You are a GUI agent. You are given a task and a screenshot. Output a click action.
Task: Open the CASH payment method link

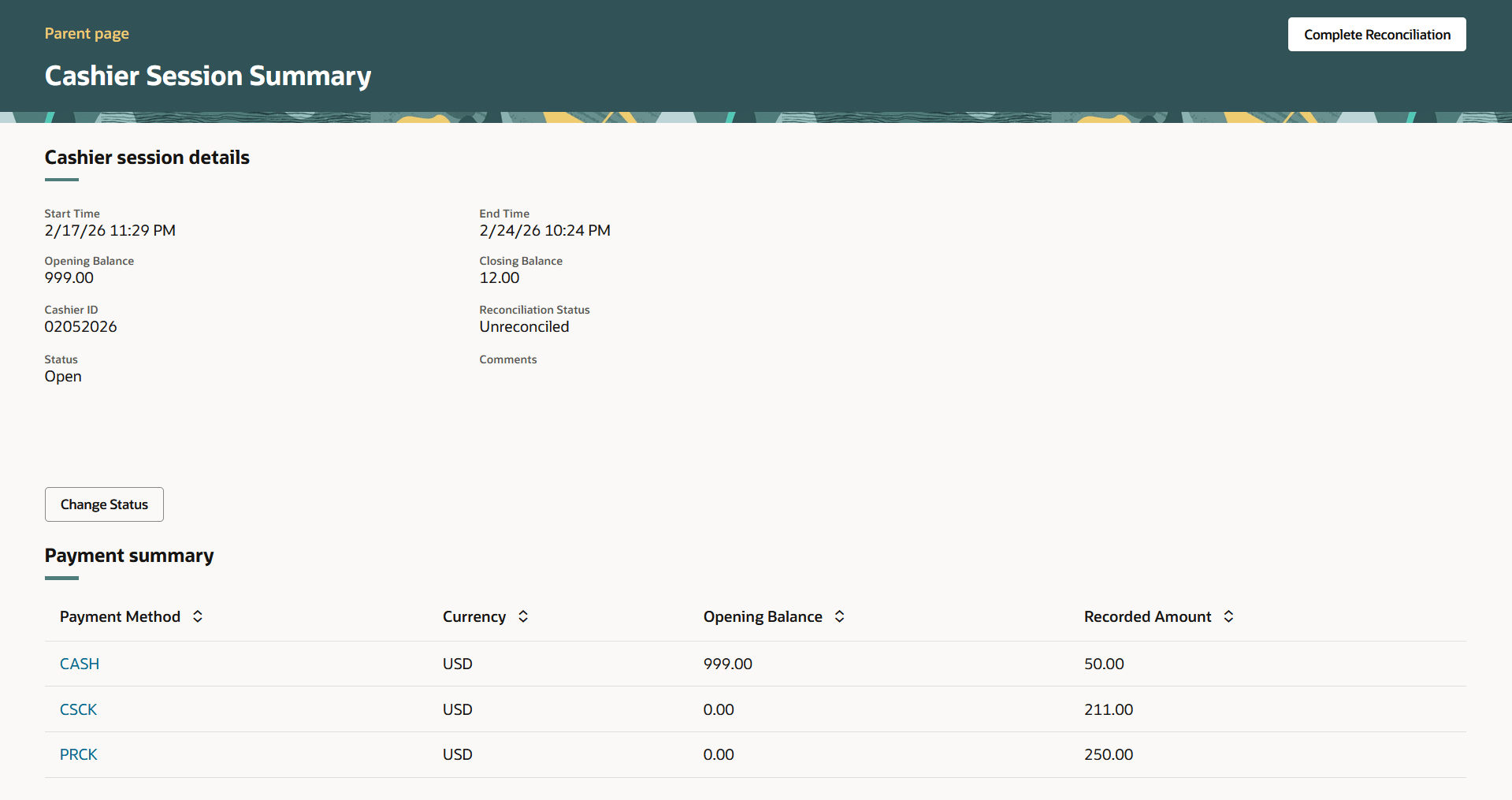[80, 664]
